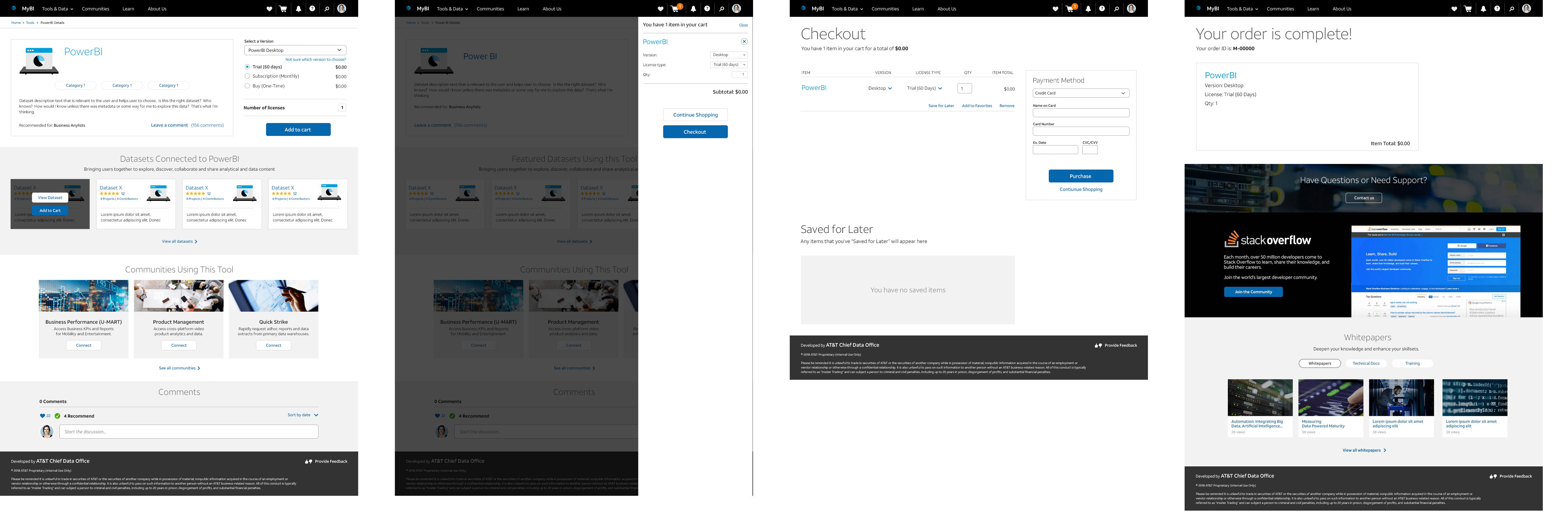Click View all whitepapers link
Screen dimensions: 1568x521
(x=1364, y=450)
